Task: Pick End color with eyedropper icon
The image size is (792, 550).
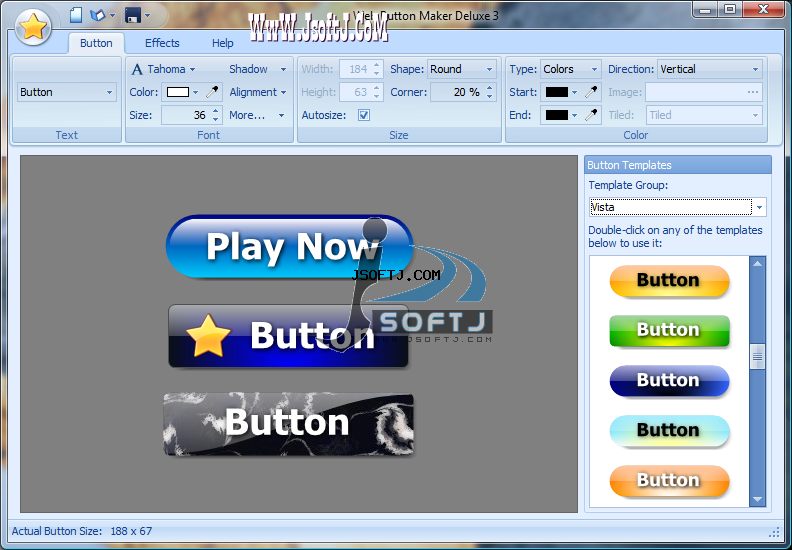Action: (591, 115)
